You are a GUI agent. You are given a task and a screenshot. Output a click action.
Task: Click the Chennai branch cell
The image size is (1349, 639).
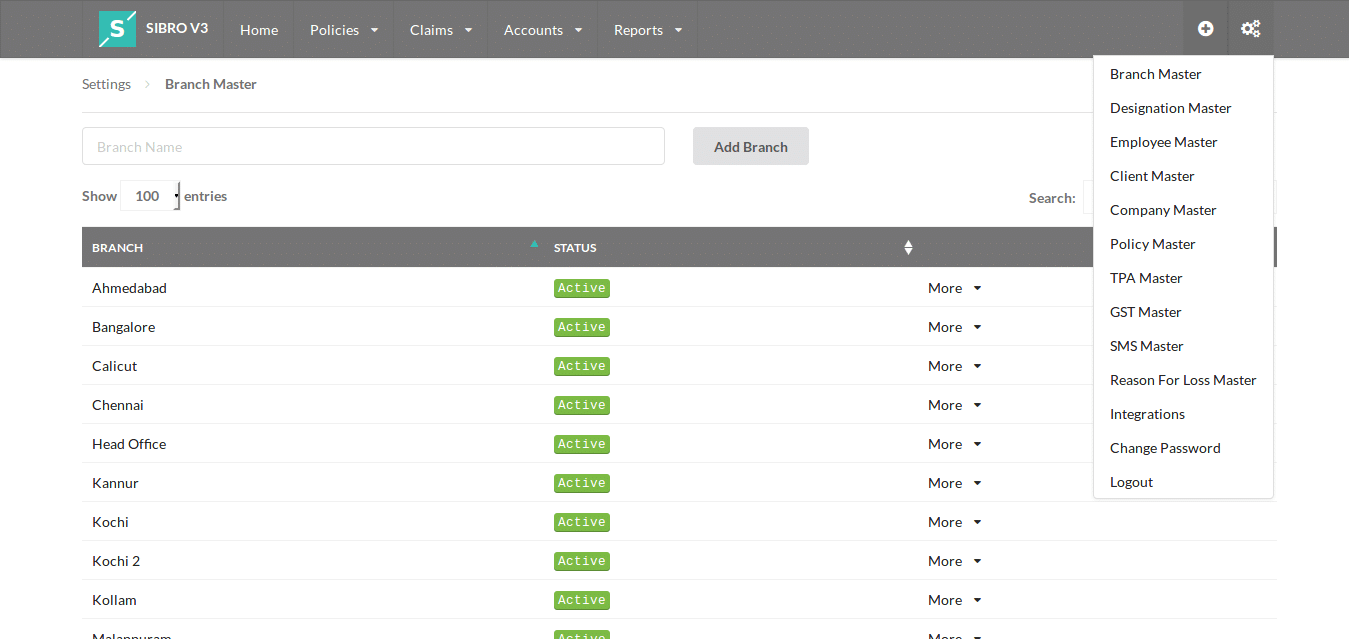313,405
